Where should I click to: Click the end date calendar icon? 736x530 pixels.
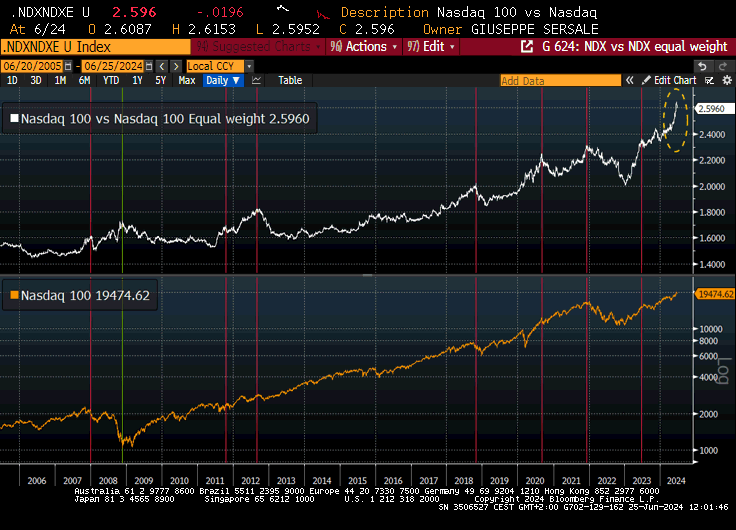click(x=149, y=66)
